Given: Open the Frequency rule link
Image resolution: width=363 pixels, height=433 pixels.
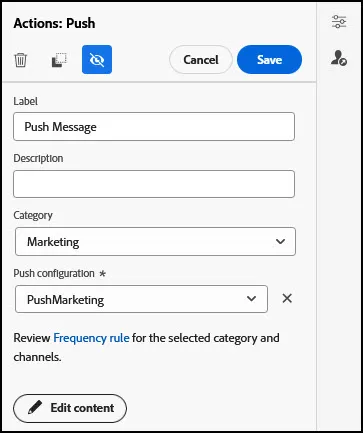Looking at the screenshot, I should pyautogui.click(x=91, y=338).
